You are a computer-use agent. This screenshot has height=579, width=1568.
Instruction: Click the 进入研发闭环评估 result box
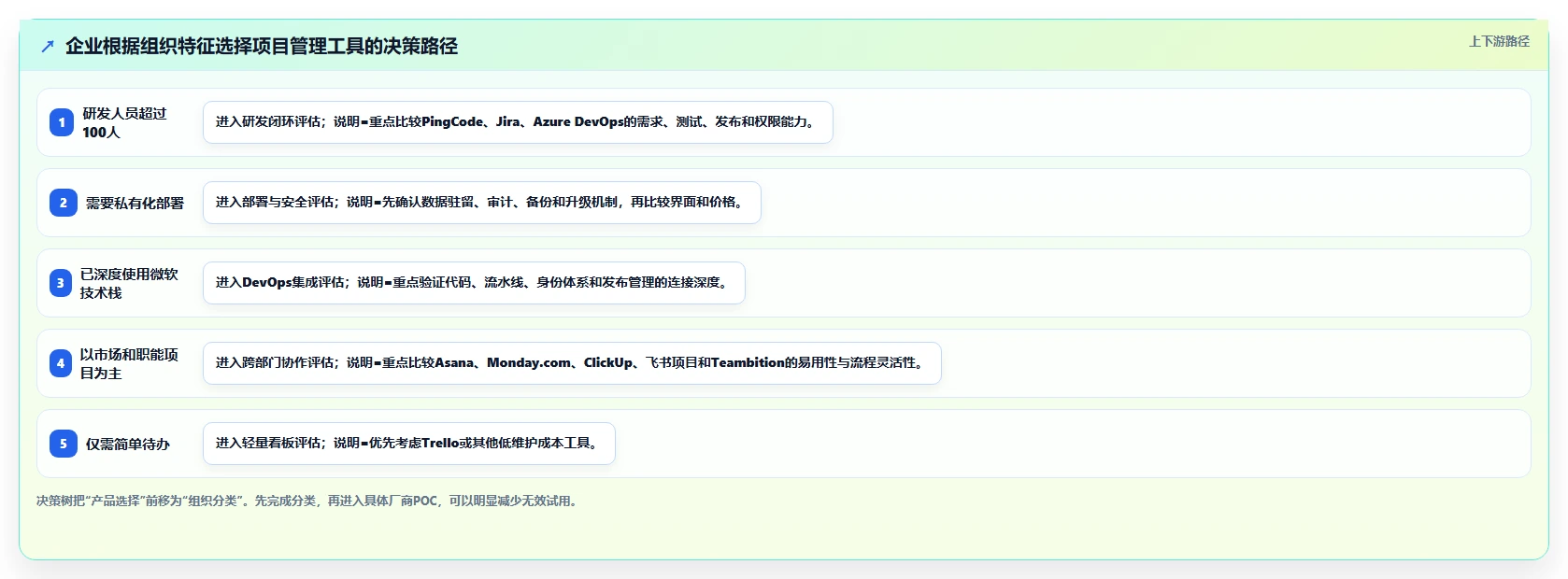pos(518,122)
